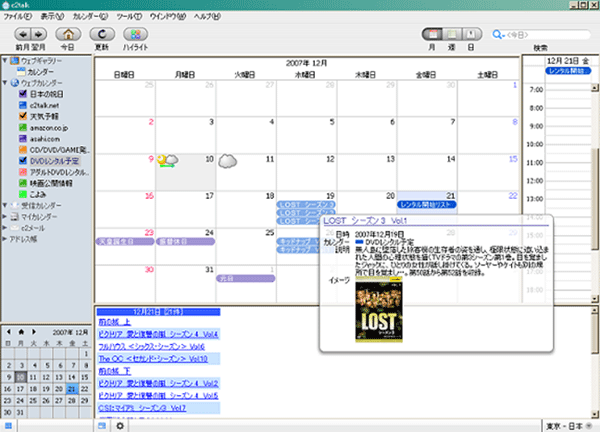Click the amazon.co.jp green color swatch
Image resolution: width=600 pixels, height=432 pixels.
[22, 127]
